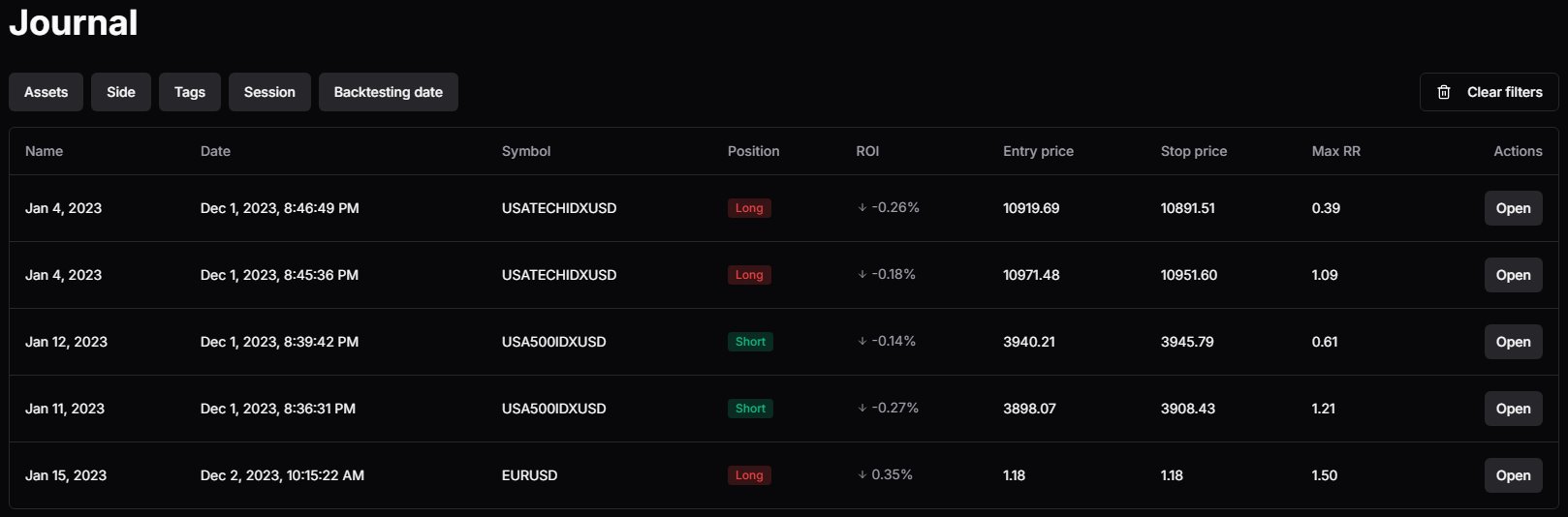Screen dimensions: 1568x517
Task: Click the Short badge on Jan 12 row
Action: (750, 342)
